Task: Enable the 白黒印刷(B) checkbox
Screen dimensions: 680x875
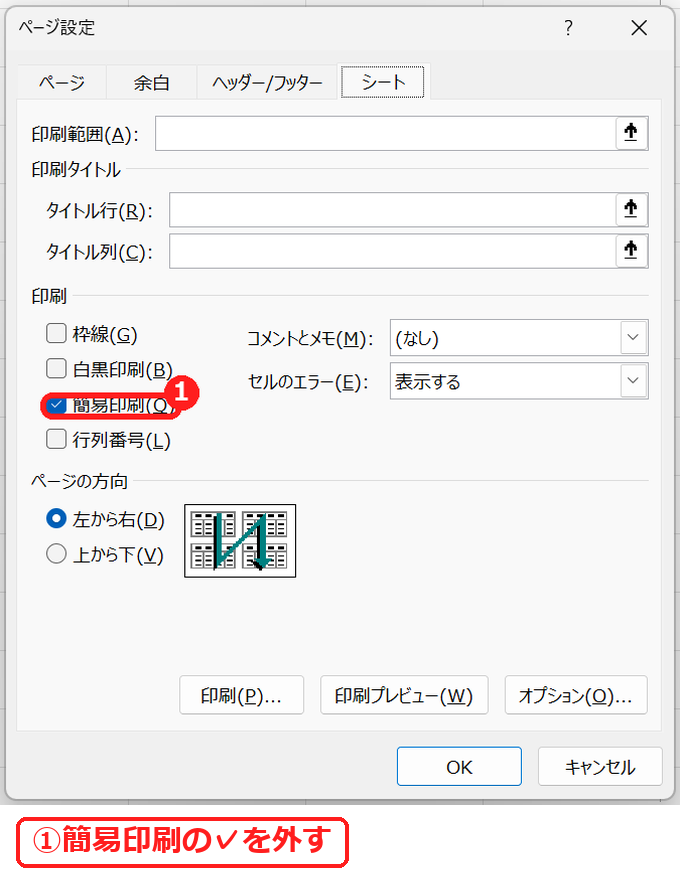Action: tap(56, 368)
